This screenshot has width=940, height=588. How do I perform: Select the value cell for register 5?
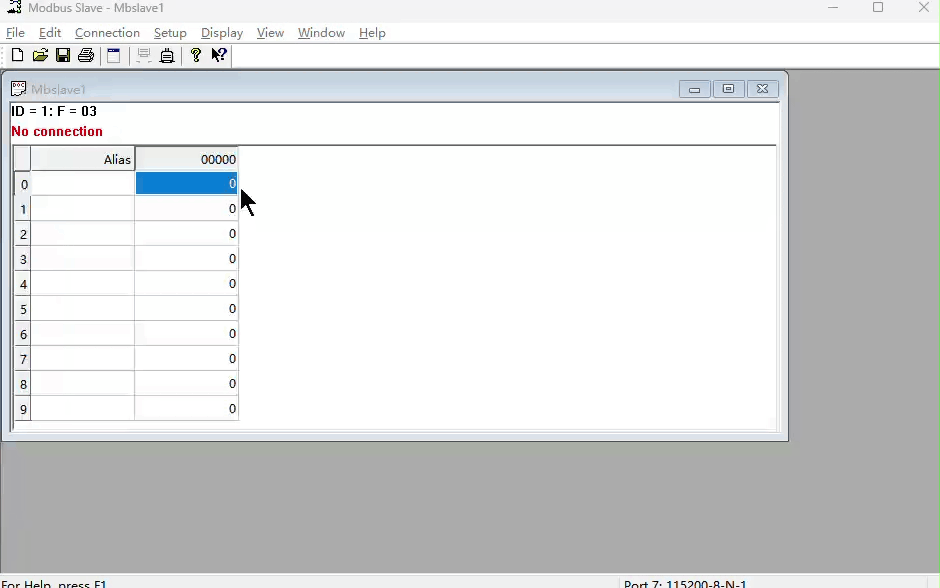(186, 309)
